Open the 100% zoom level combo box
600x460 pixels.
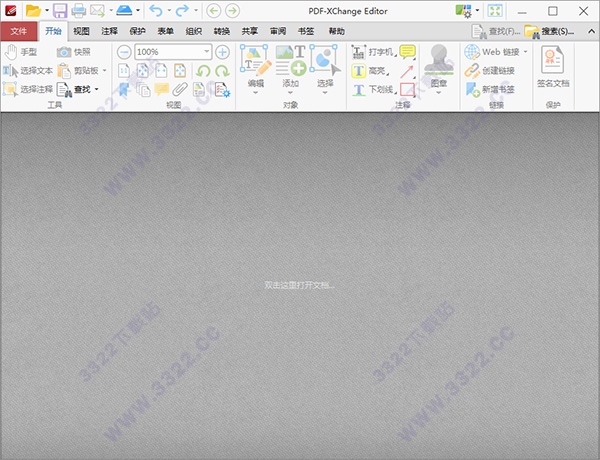(x=173, y=52)
